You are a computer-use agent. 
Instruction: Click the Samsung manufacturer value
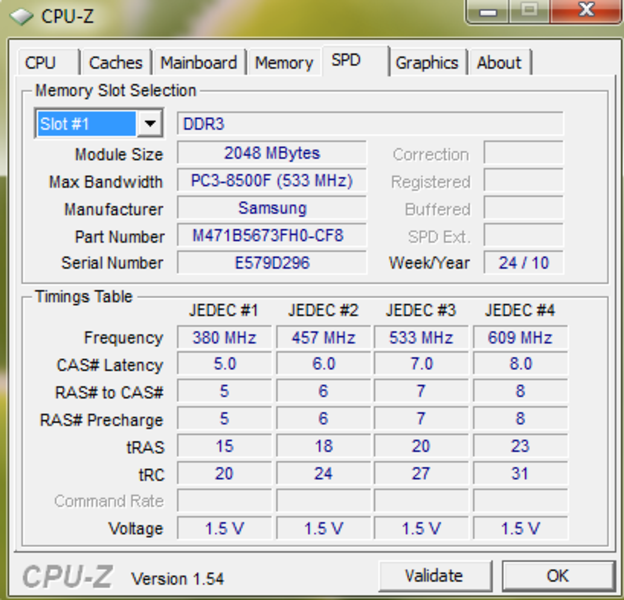point(272,208)
